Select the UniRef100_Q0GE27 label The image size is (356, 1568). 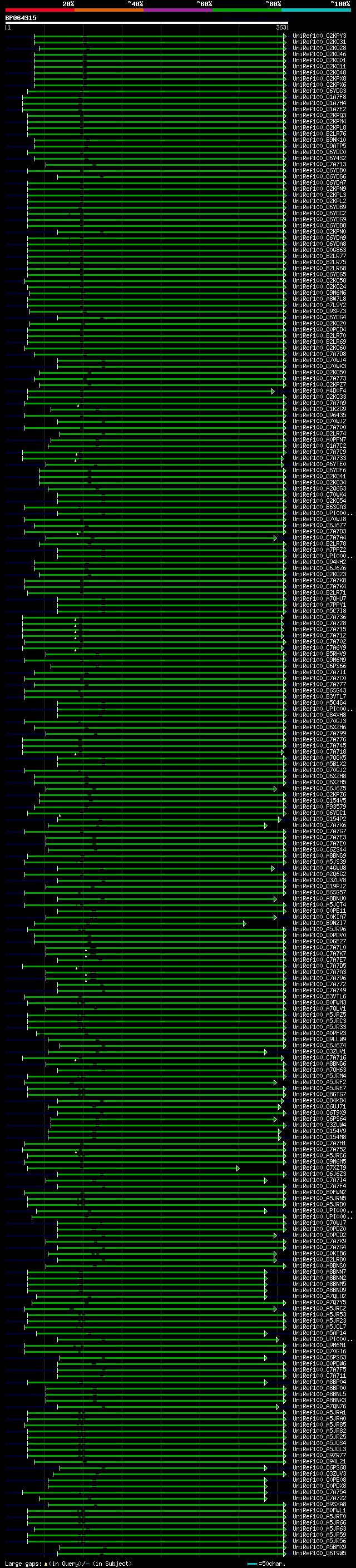coord(319,941)
